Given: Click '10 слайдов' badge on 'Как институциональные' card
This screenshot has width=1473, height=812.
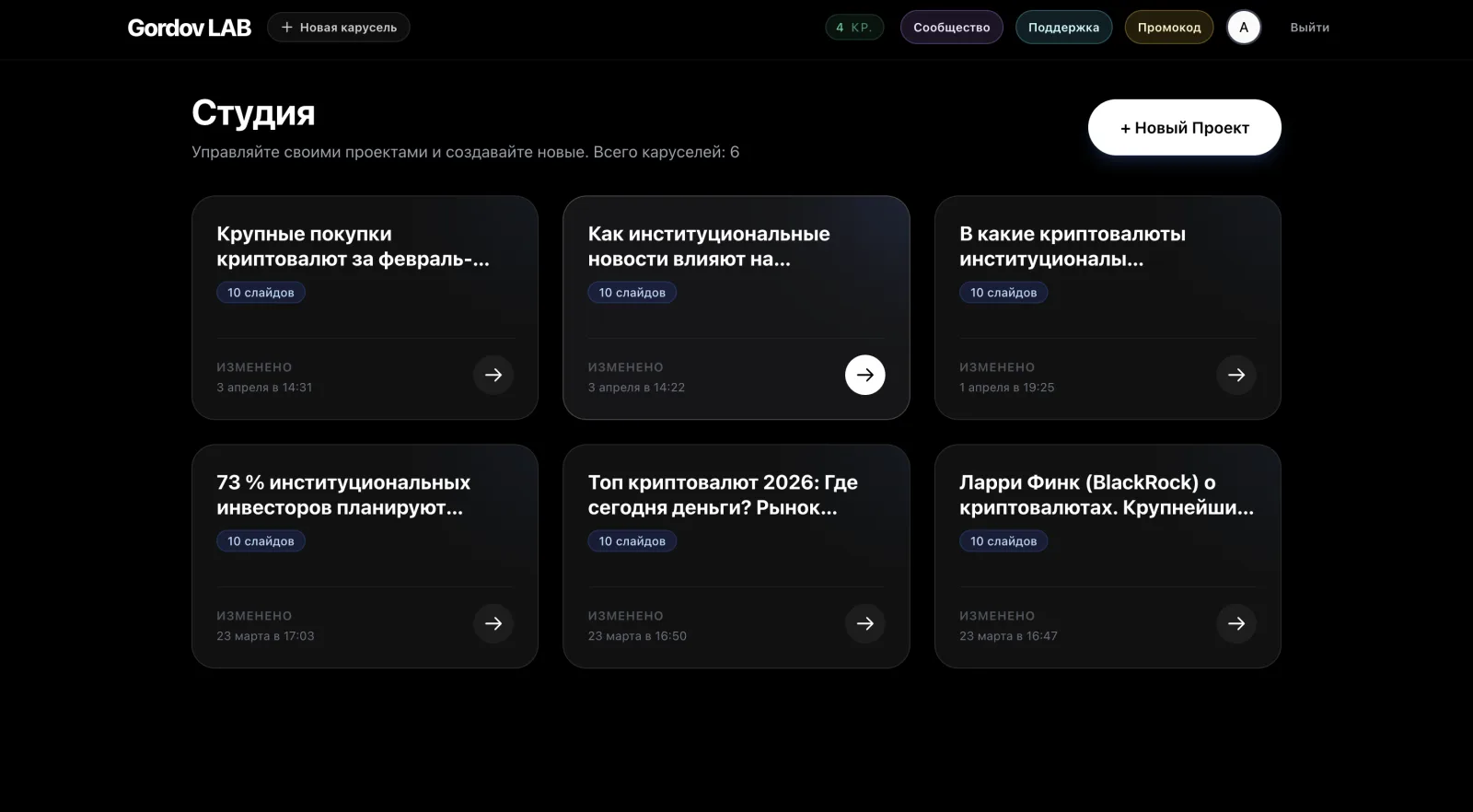Looking at the screenshot, I should tap(632, 293).
